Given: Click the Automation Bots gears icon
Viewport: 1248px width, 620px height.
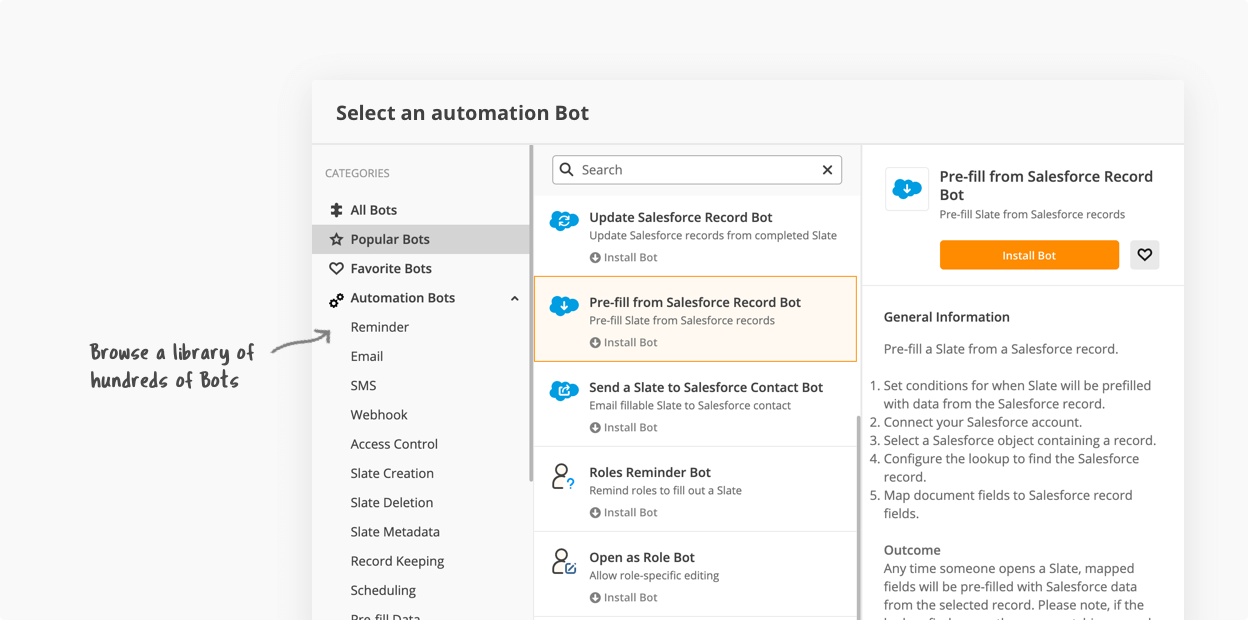Looking at the screenshot, I should [x=336, y=299].
